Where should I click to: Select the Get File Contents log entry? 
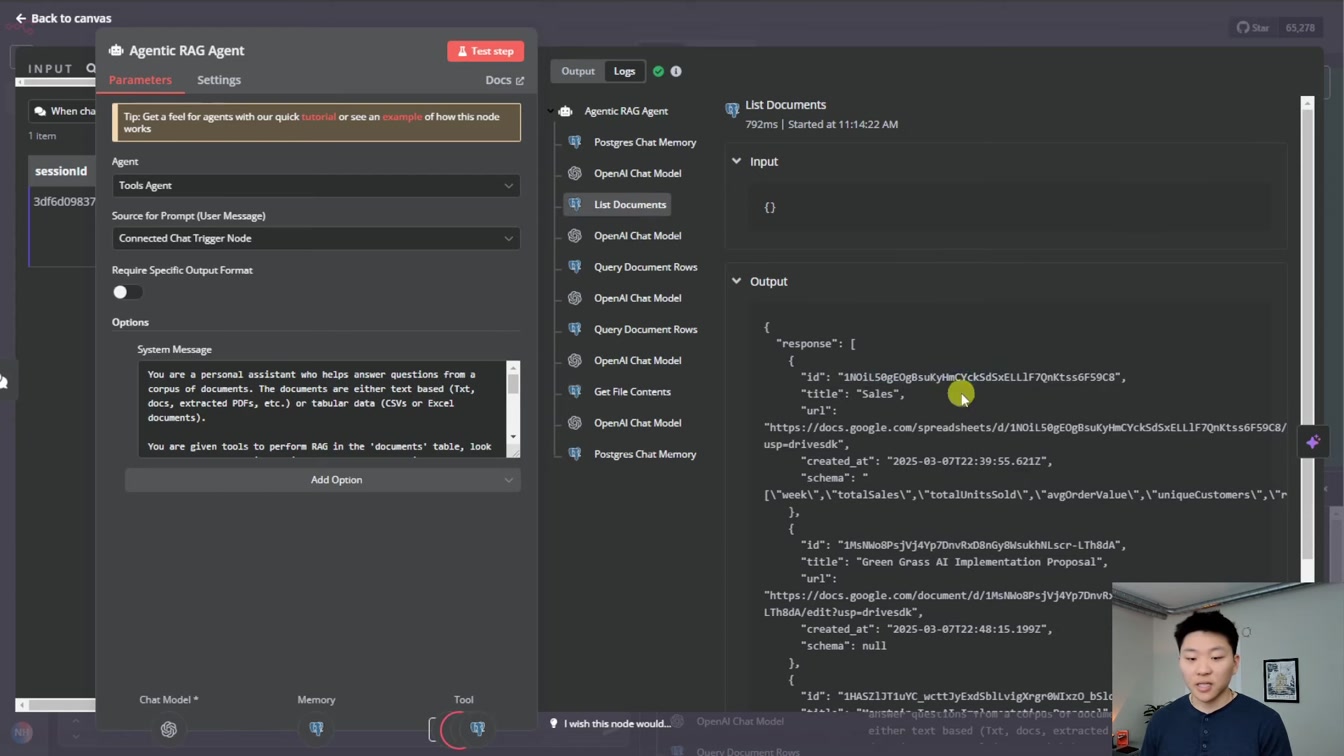632,391
